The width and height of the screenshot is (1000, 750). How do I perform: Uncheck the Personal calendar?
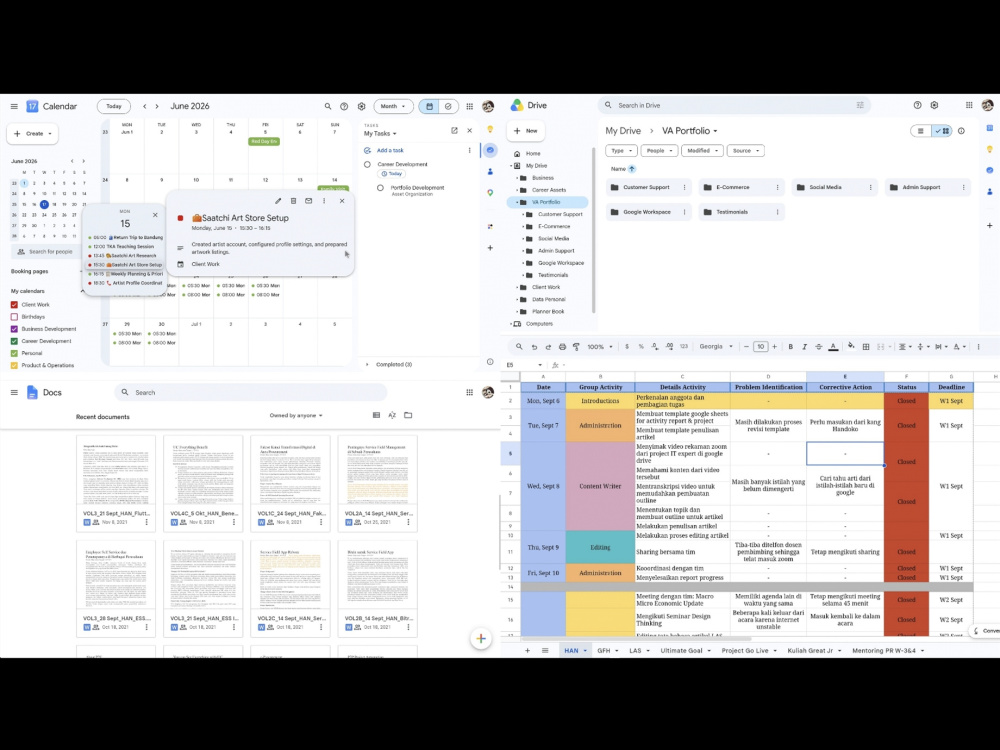14,353
